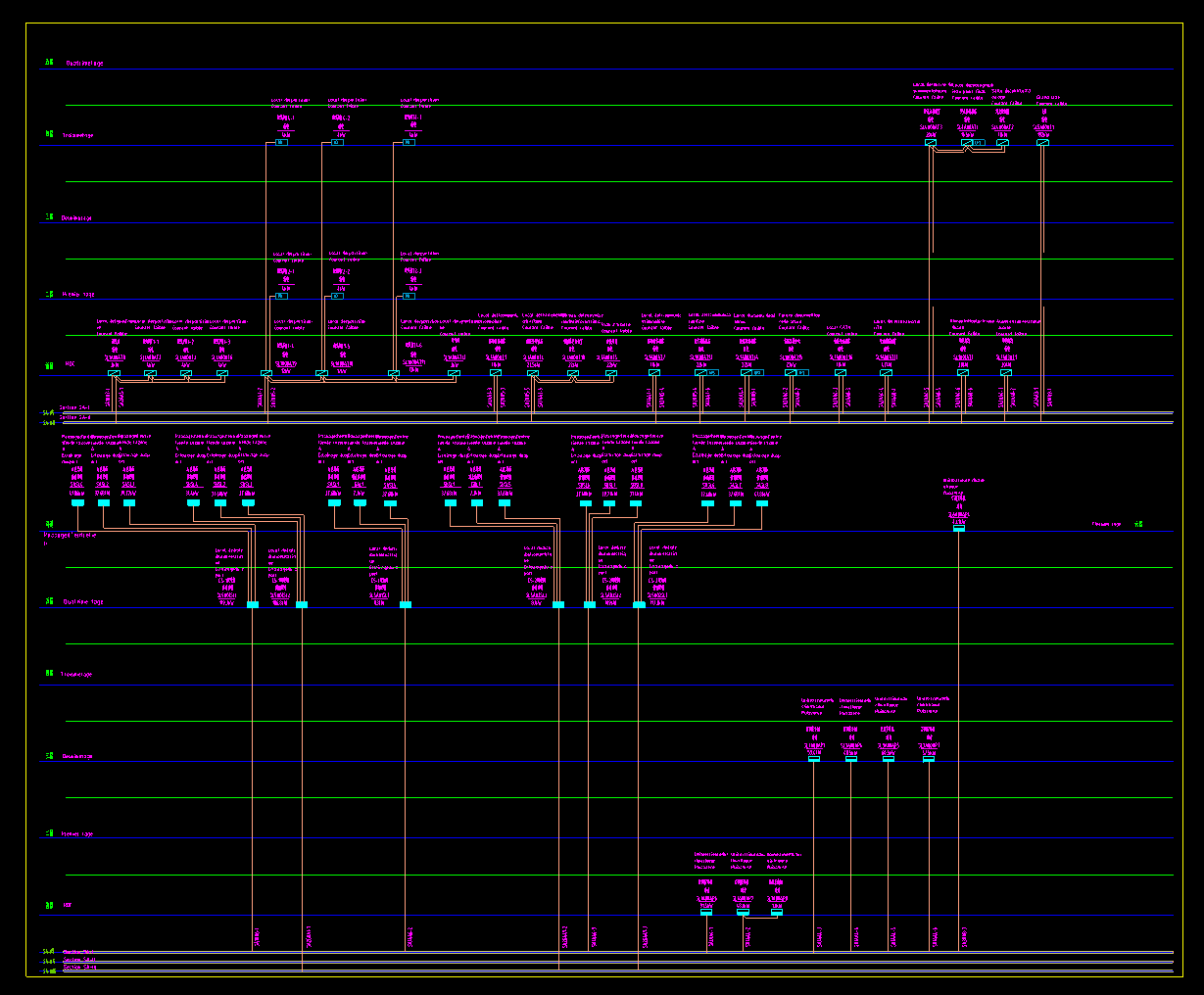Click leftmost cyan box on bottom RDC line
This screenshot has width=1204, height=995.
click(706, 912)
